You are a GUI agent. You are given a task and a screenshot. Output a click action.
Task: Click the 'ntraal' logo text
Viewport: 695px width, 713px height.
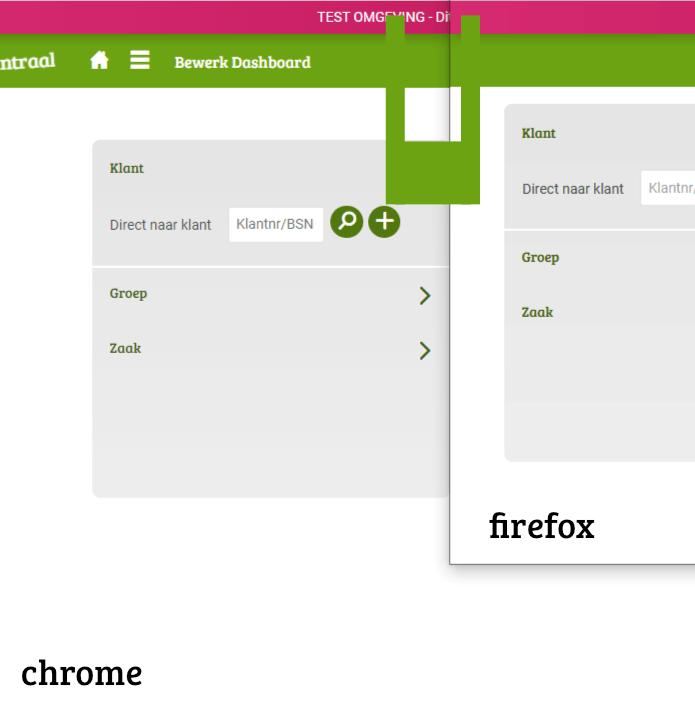pos(28,61)
